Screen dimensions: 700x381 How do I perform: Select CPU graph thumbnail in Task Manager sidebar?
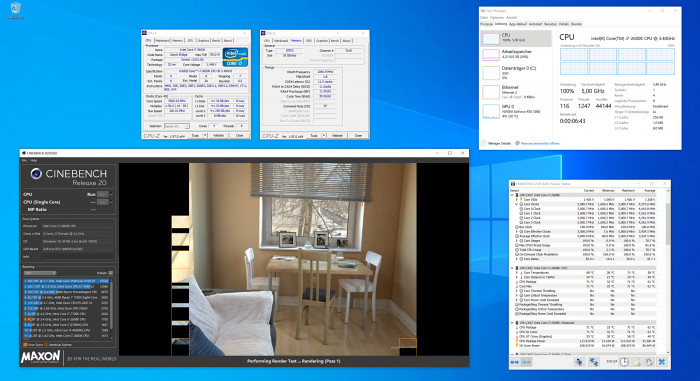[x=491, y=39]
